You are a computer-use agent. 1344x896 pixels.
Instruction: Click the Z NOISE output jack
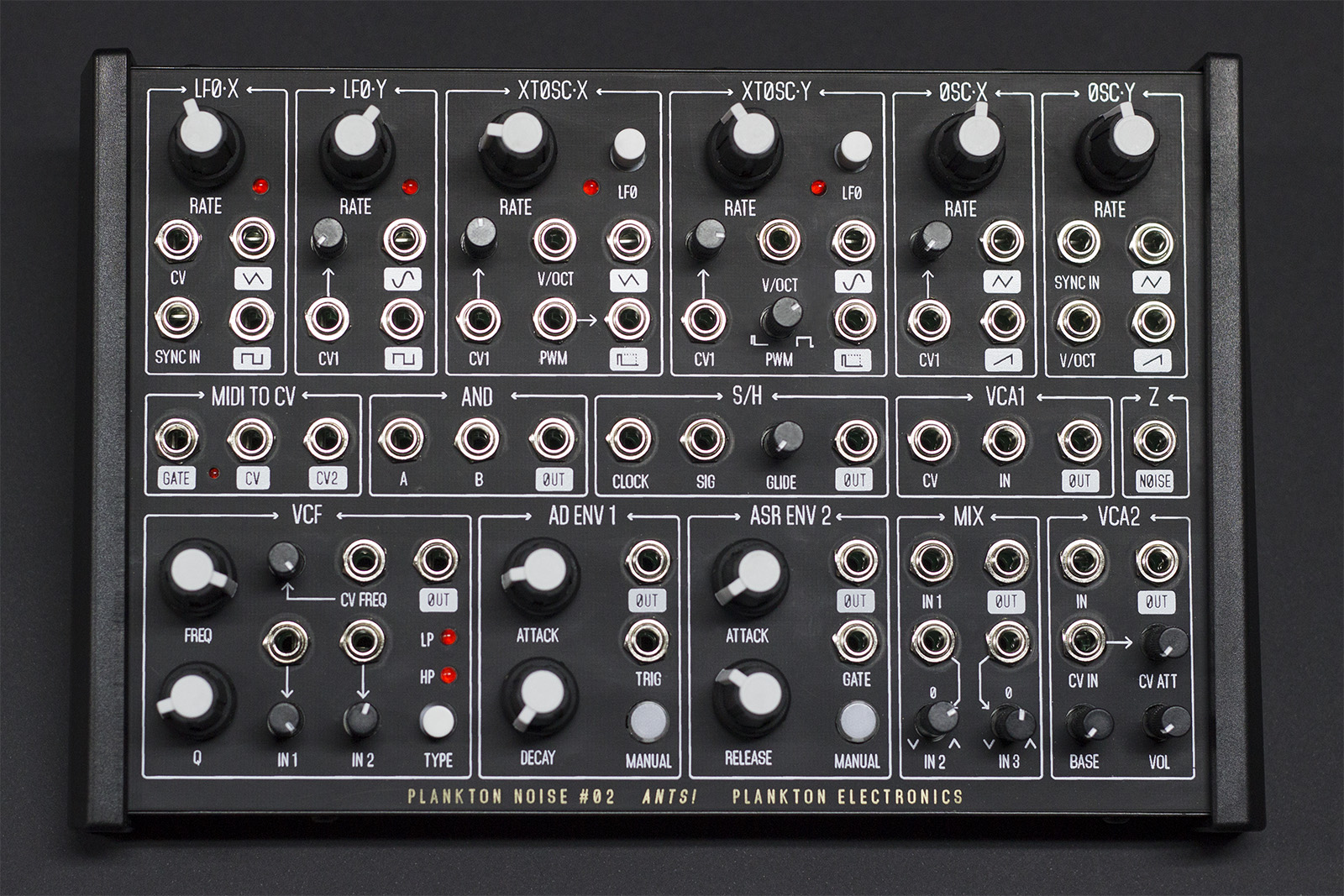coord(1155,442)
